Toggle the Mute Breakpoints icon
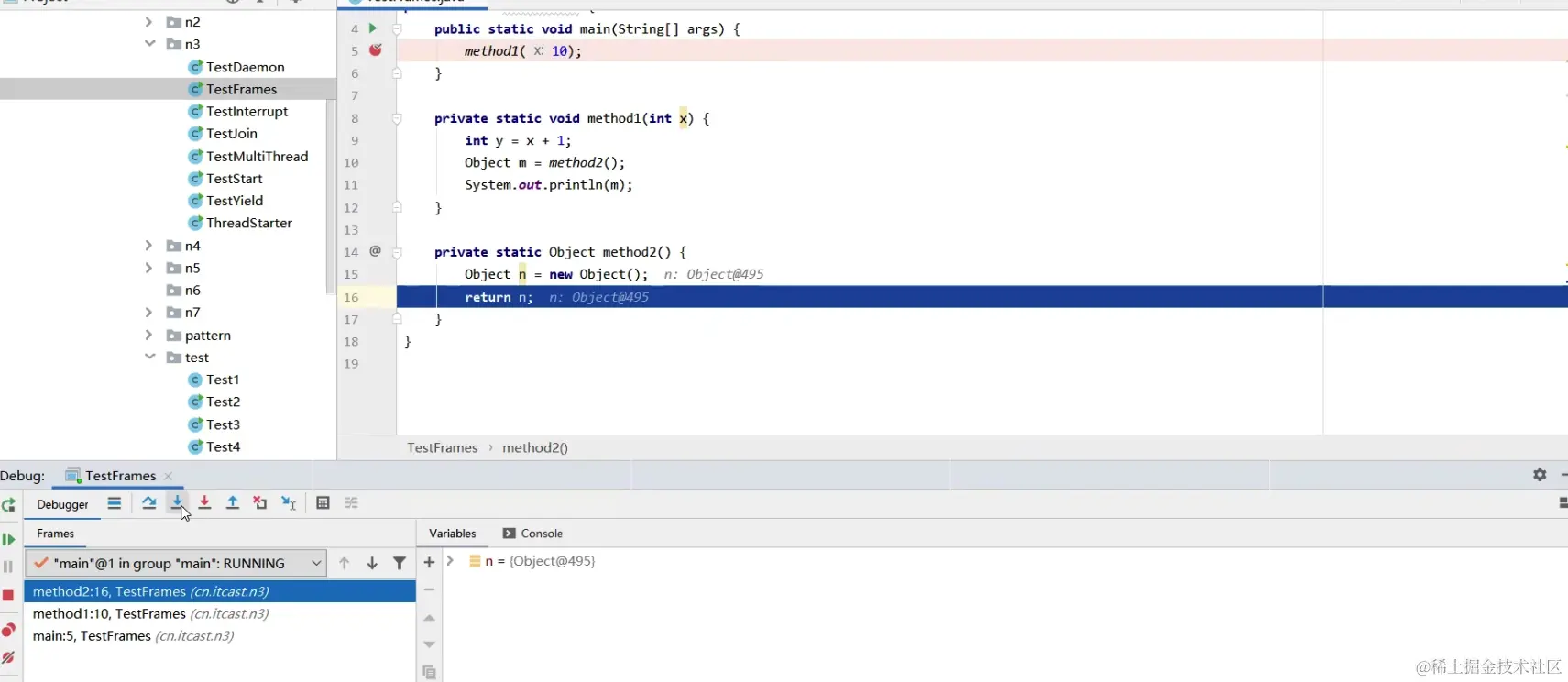The image size is (1568, 682). pos(8,657)
